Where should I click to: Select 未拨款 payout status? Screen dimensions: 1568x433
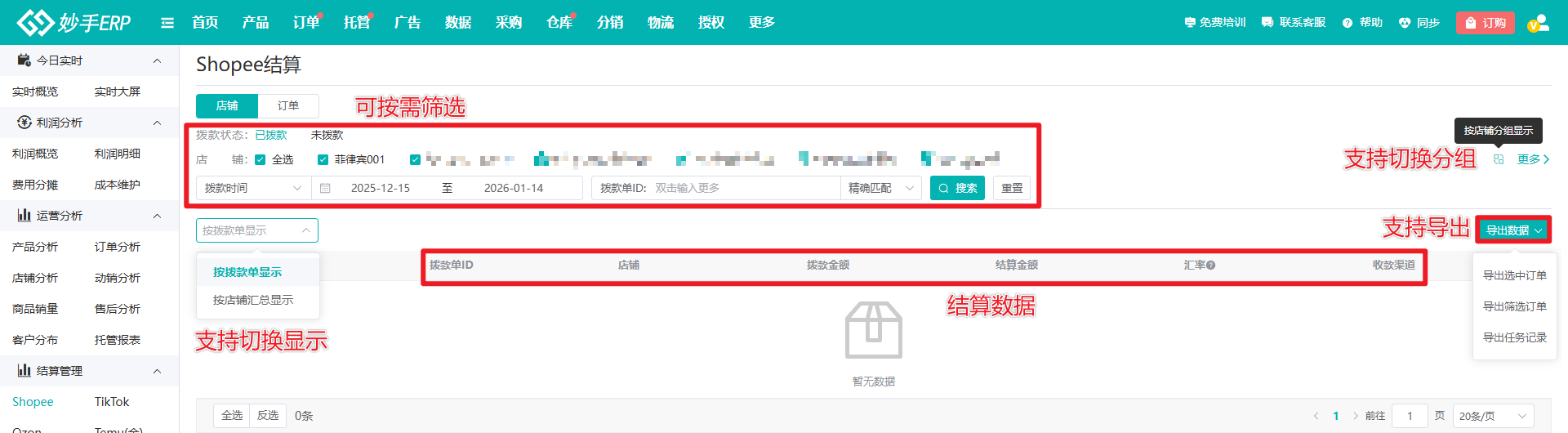point(327,135)
